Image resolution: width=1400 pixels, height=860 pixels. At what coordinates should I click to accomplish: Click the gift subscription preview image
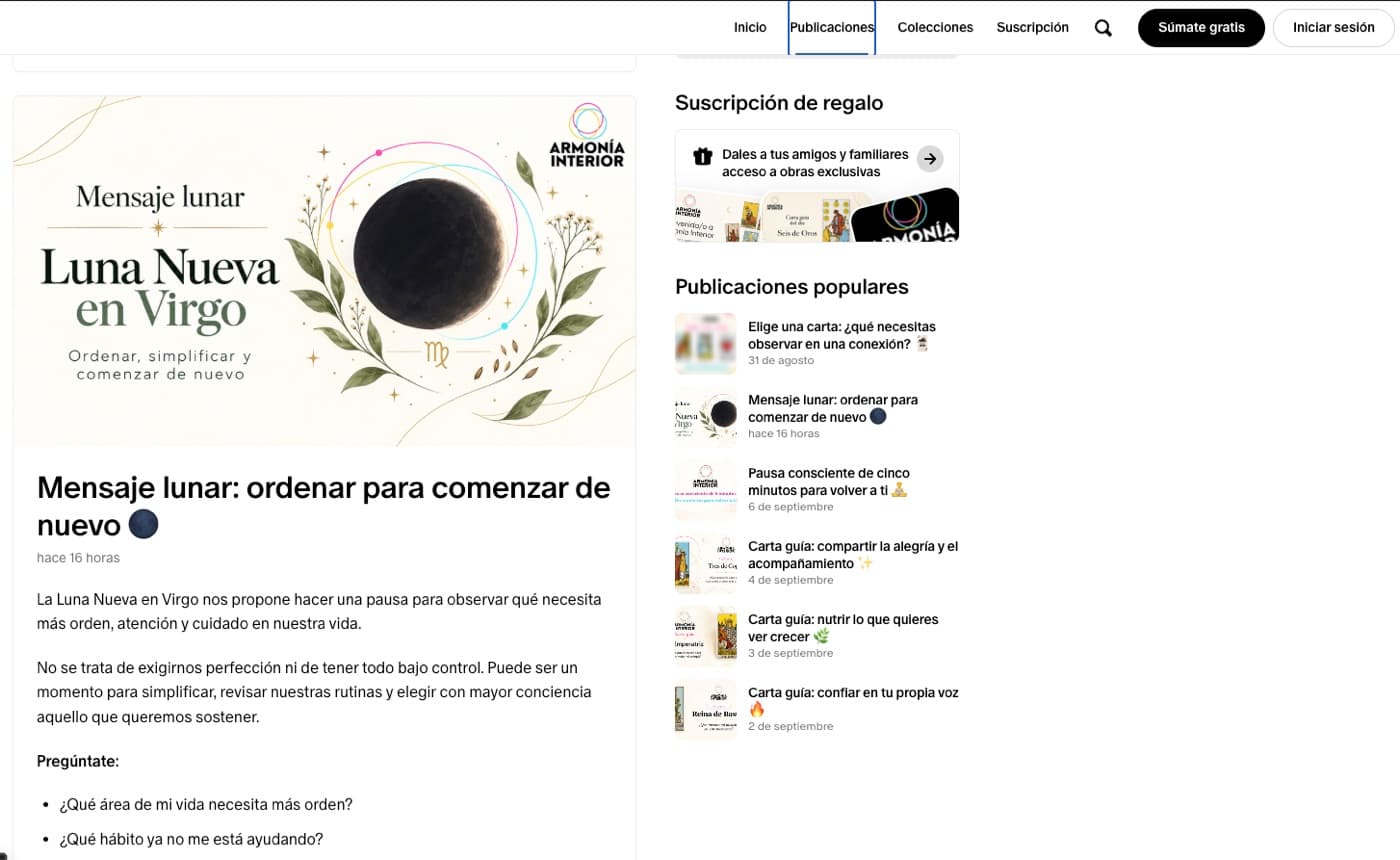point(817,215)
